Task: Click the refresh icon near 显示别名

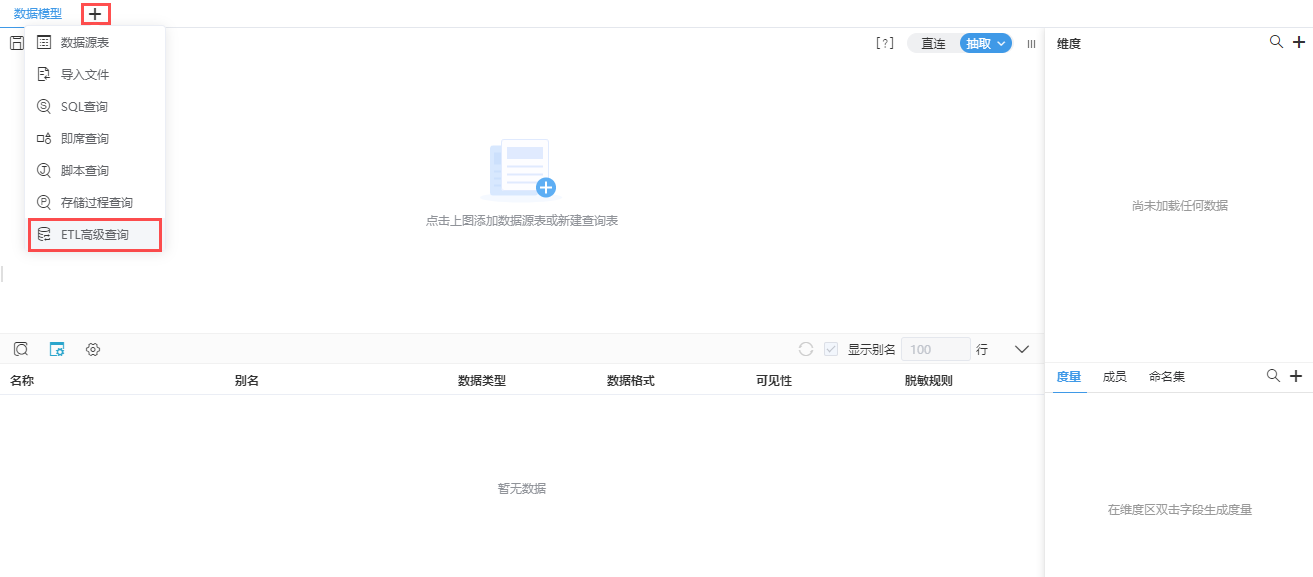Action: click(x=806, y=349)
